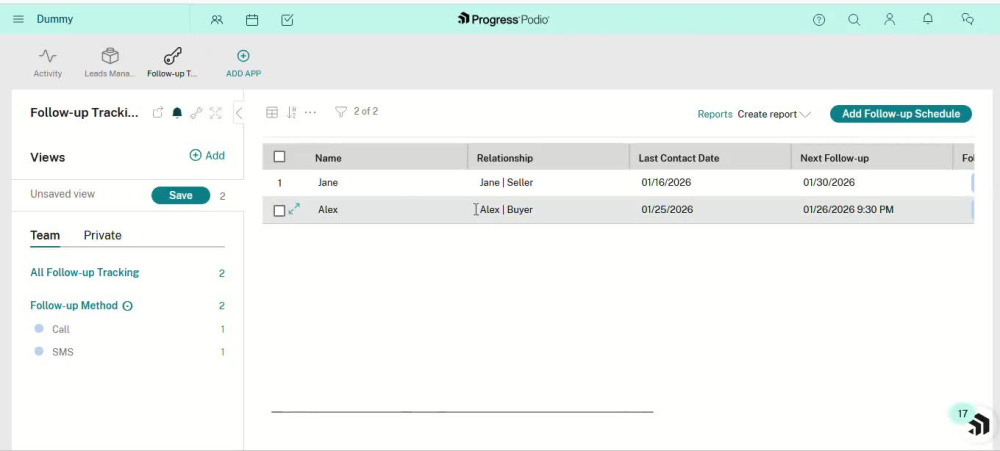
Task: Click the Unsaved view label
Action: tap(62, 194)
